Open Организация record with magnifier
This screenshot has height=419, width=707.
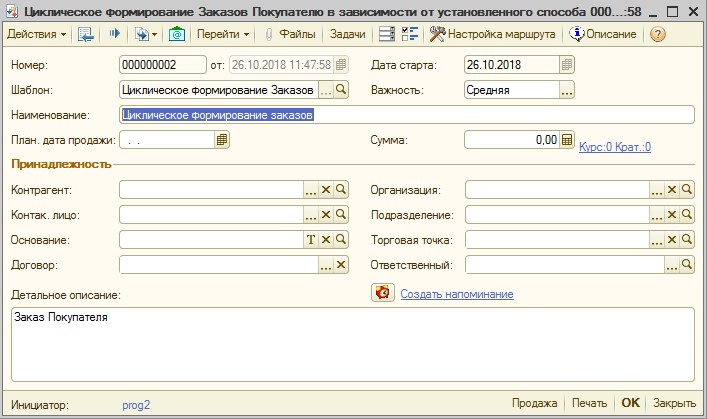[687, 190]
